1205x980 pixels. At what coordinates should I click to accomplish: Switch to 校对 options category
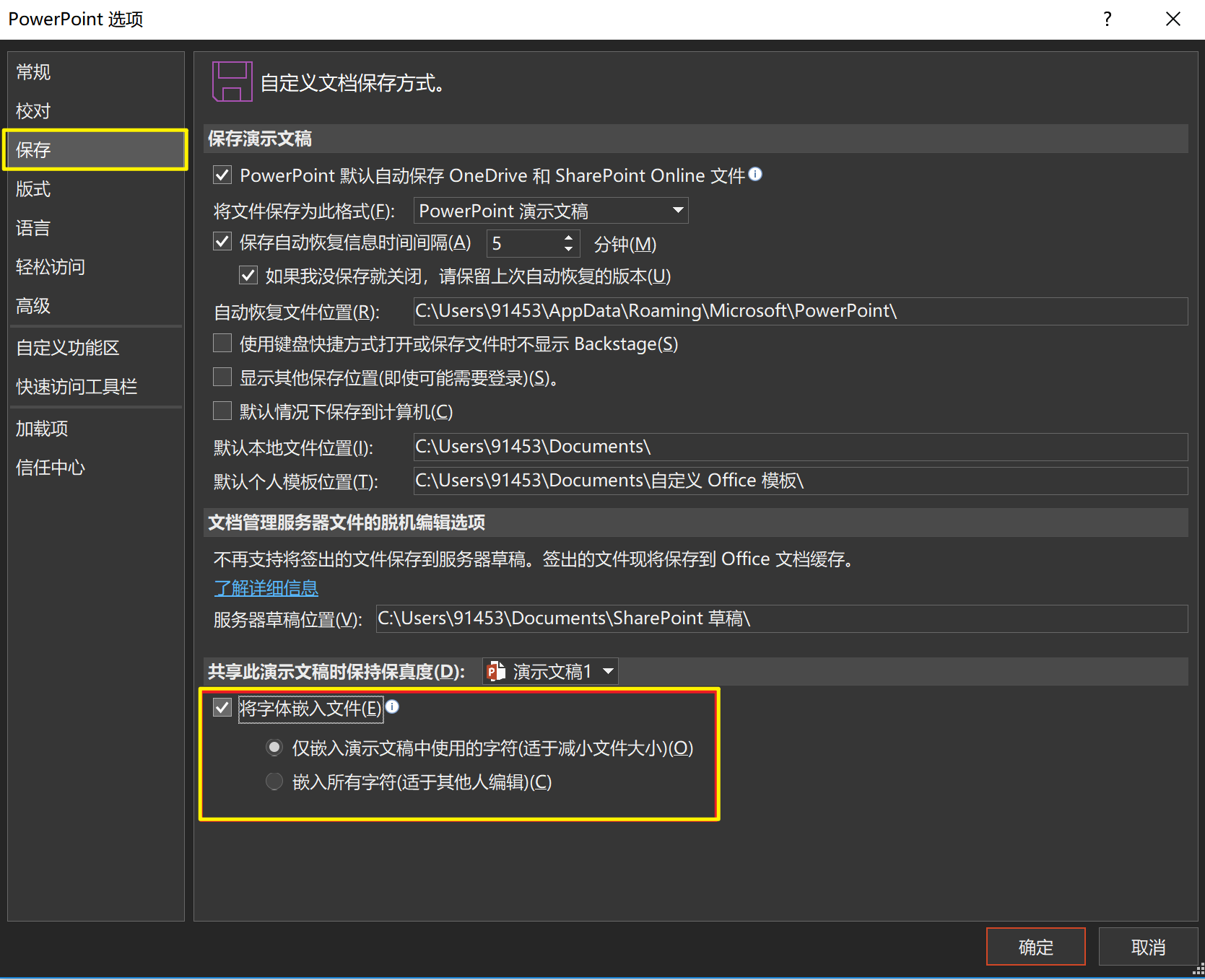(95, 111)
